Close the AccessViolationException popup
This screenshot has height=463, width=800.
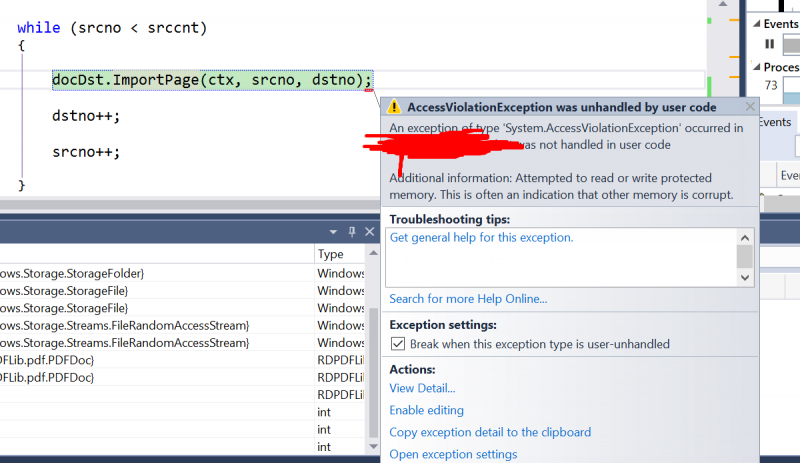(x=750, y=106)
